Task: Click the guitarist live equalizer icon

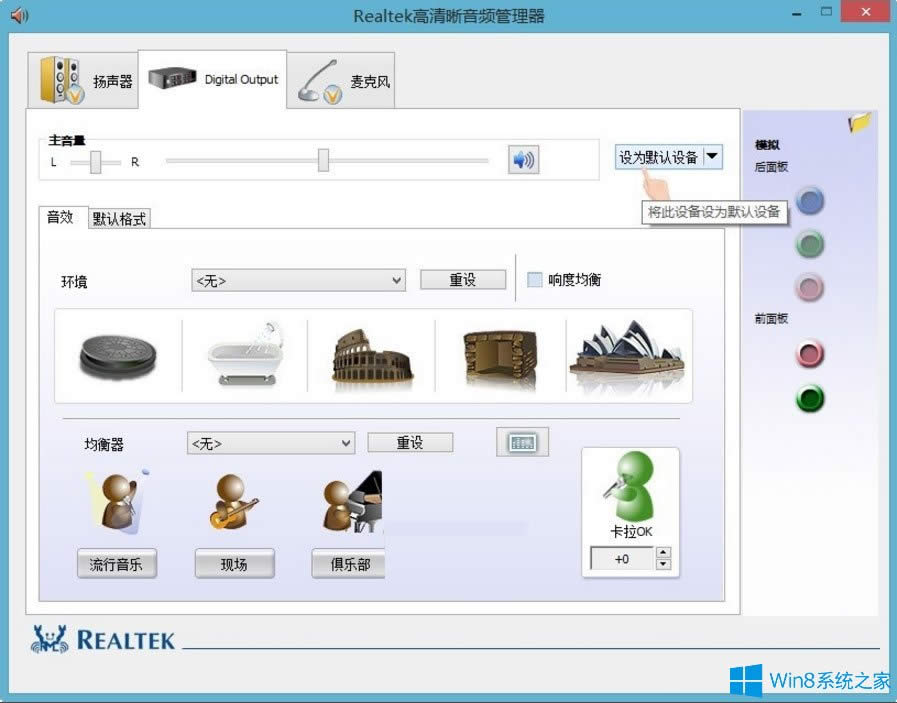Action: (x=233, y=502)
